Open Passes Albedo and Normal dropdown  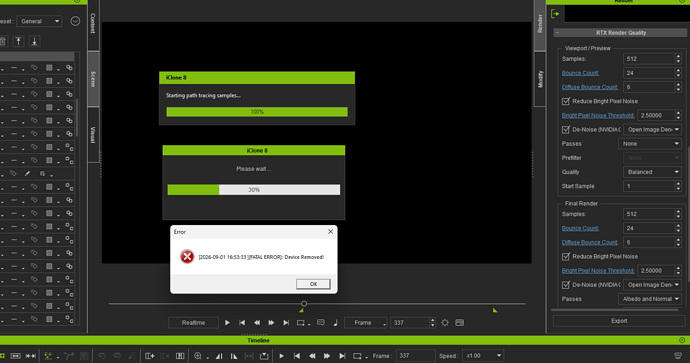point(650,299)
